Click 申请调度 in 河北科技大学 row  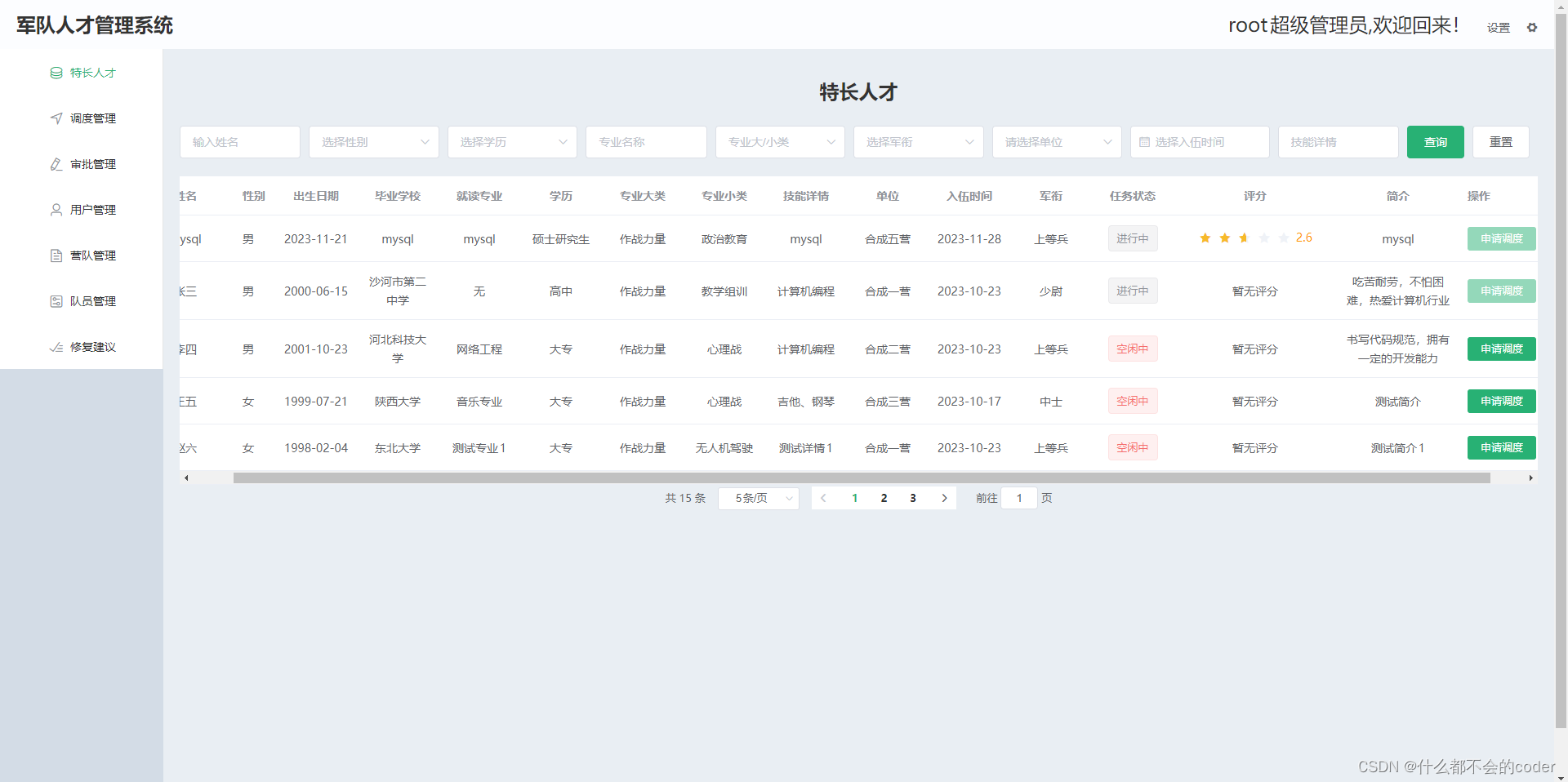point(1502,349)
